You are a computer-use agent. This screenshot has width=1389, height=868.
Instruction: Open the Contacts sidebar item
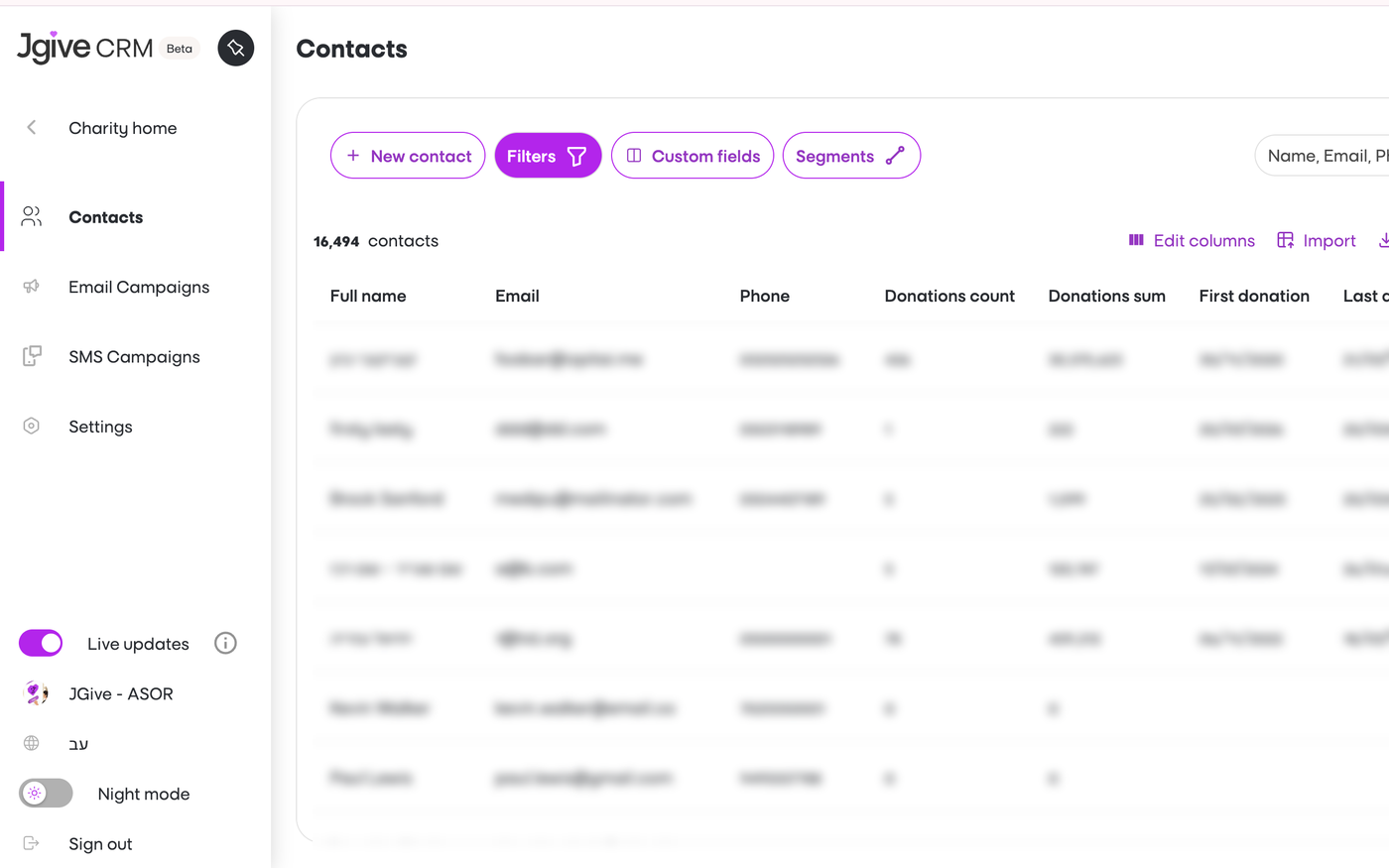[x=136, y=216]
